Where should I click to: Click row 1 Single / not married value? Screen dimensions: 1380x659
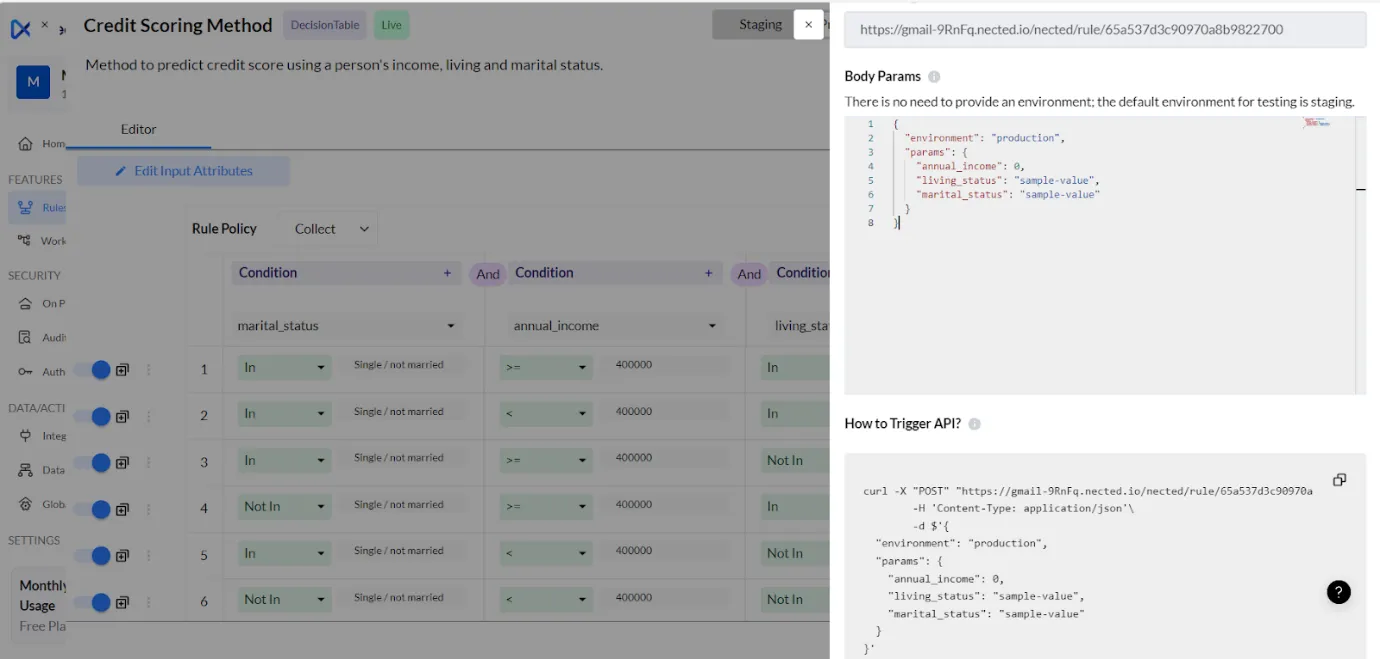click(403, 365)
